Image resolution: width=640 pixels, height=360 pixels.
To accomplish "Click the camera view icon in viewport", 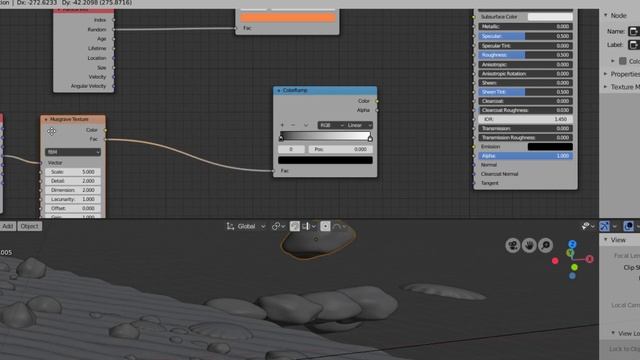I will point(513,245).
